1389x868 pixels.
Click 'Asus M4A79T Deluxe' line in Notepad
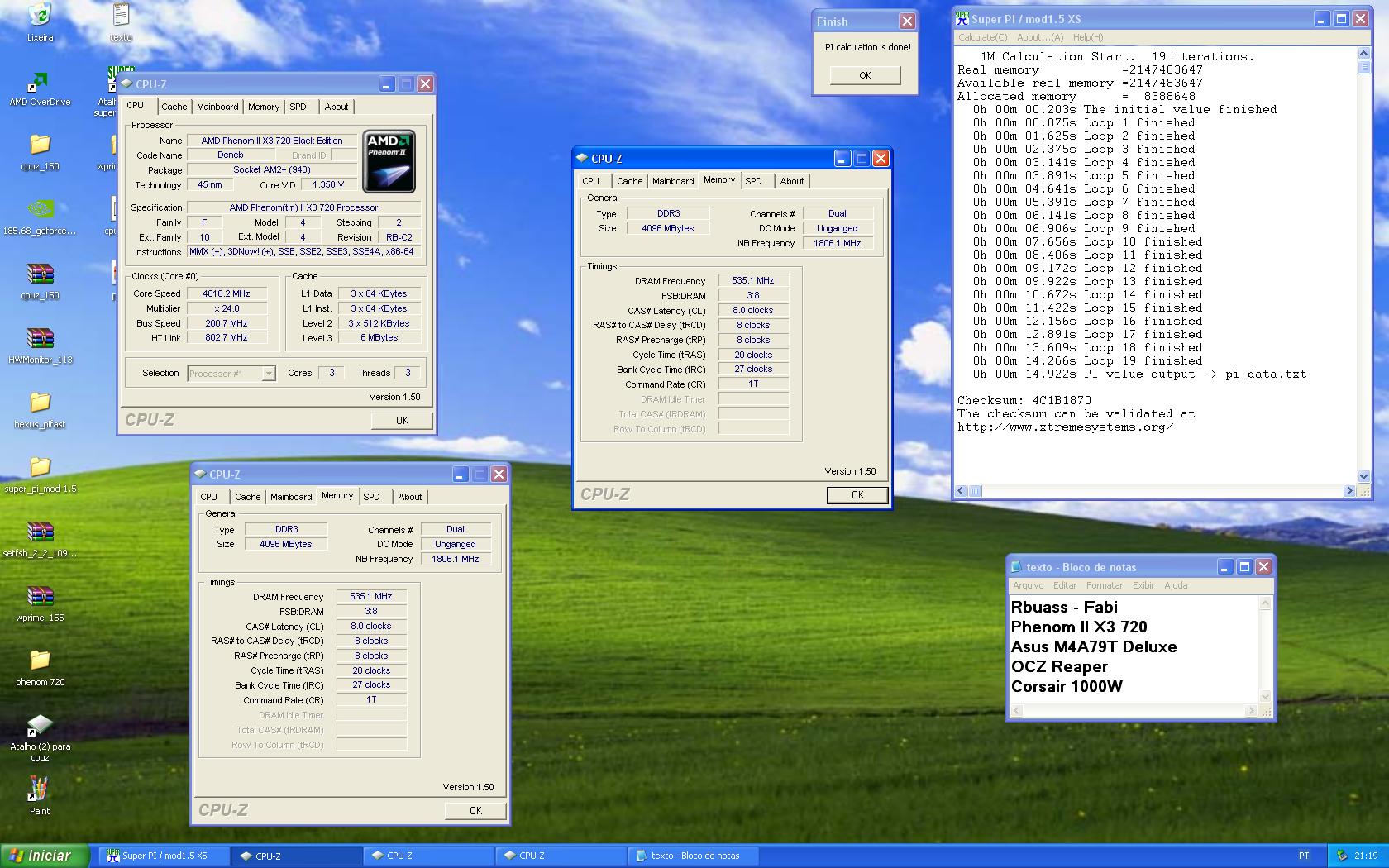pos(1094,646)
